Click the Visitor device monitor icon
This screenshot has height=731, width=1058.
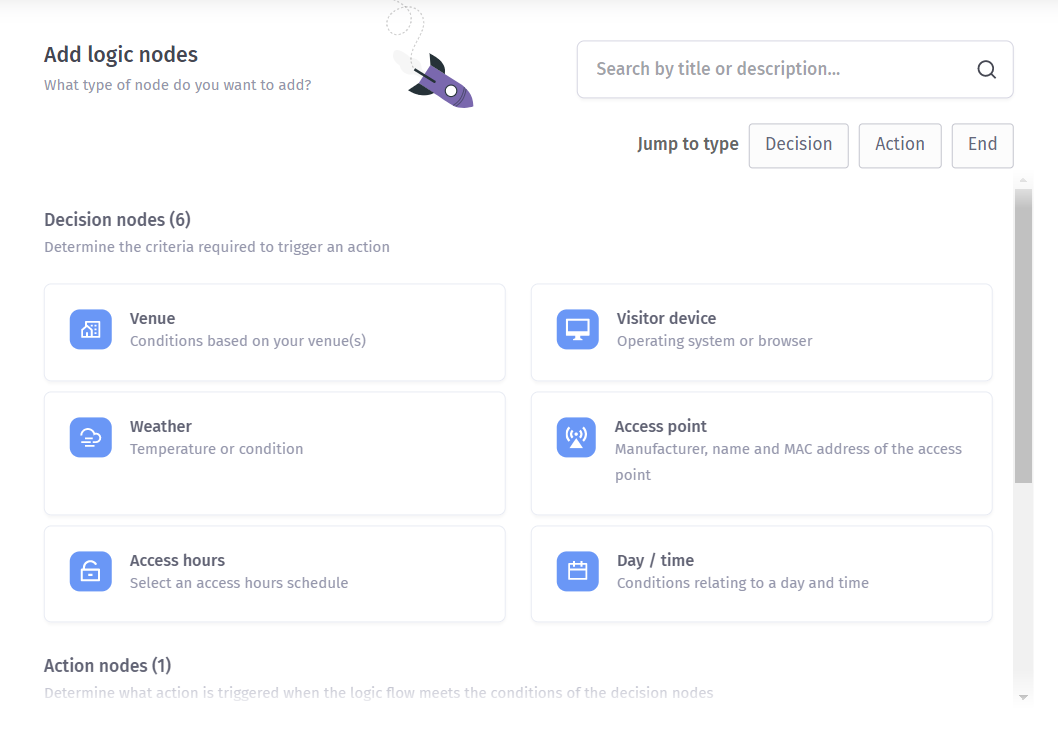(577, 330)
